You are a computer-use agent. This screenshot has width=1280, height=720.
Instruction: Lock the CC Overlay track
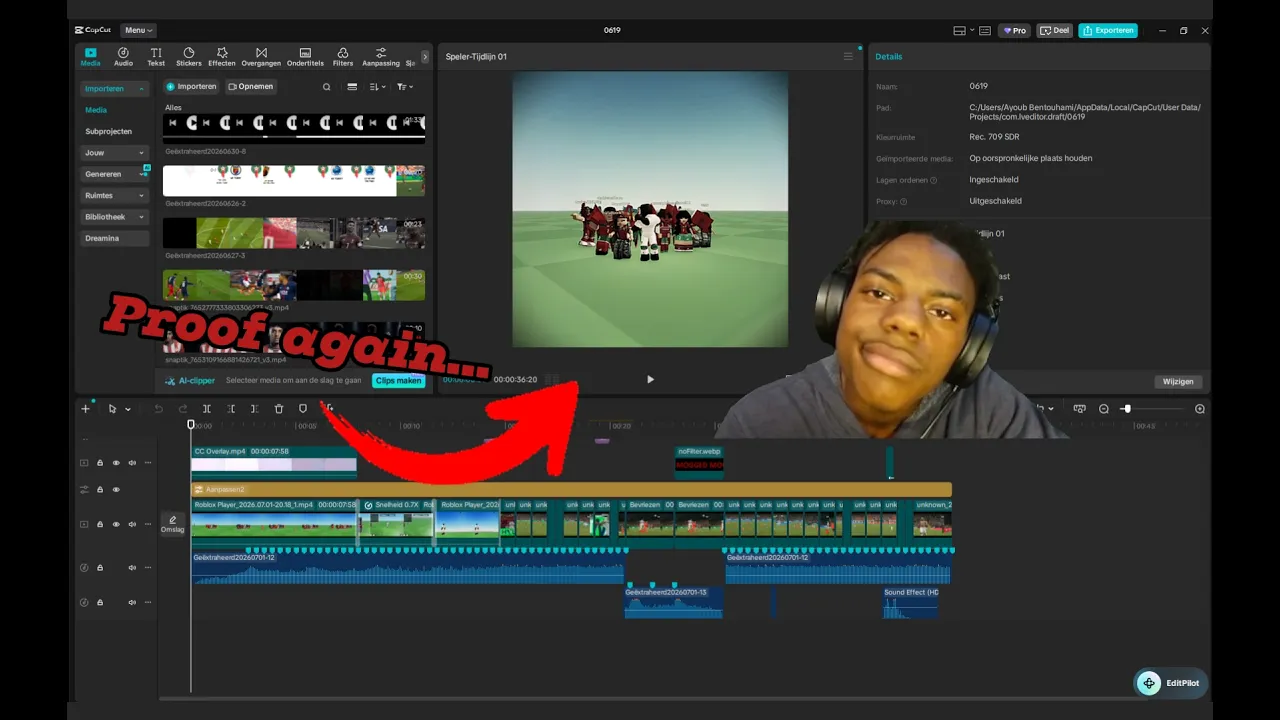[100, 463]
